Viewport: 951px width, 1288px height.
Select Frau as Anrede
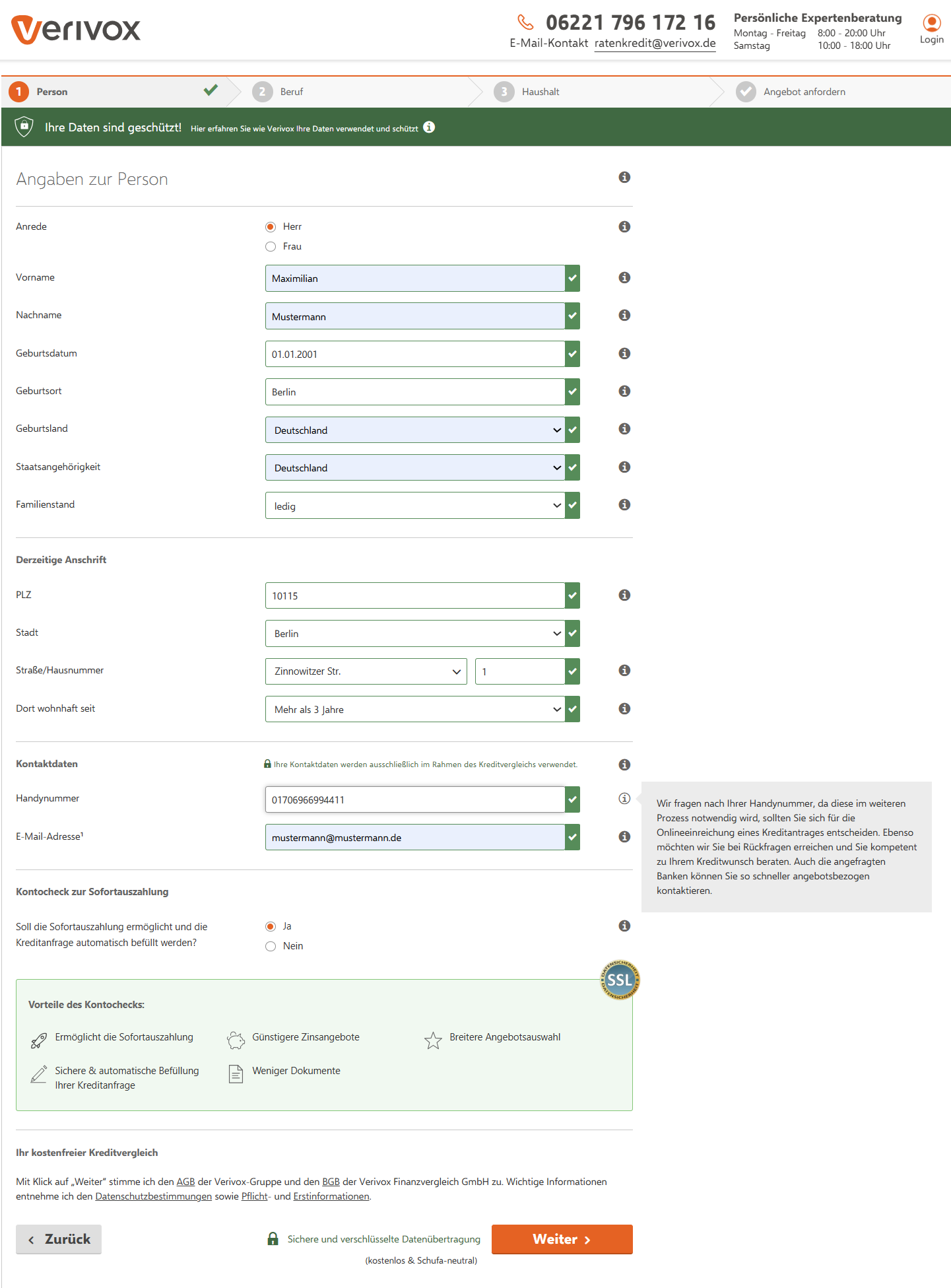(x=271, y=247)
